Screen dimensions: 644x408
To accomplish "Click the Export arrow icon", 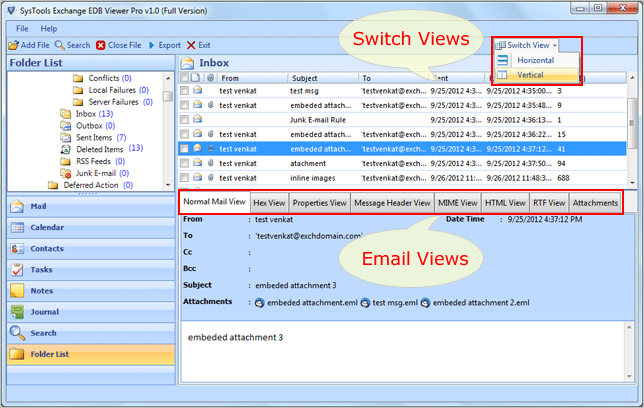I will (152, 45).
